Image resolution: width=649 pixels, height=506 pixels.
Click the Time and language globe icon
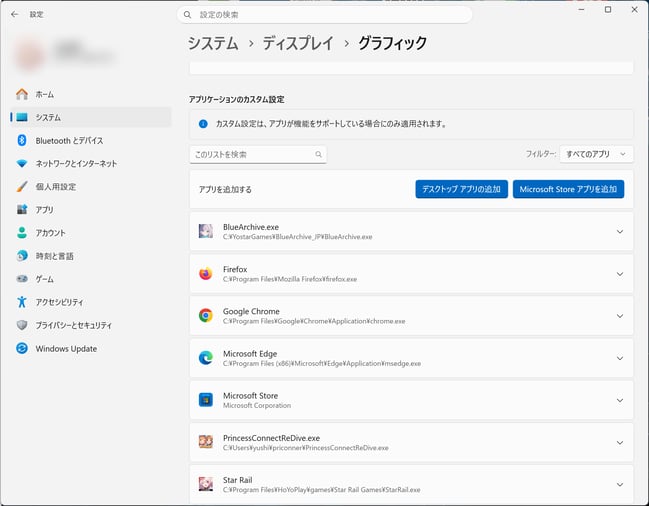[22, 256]
